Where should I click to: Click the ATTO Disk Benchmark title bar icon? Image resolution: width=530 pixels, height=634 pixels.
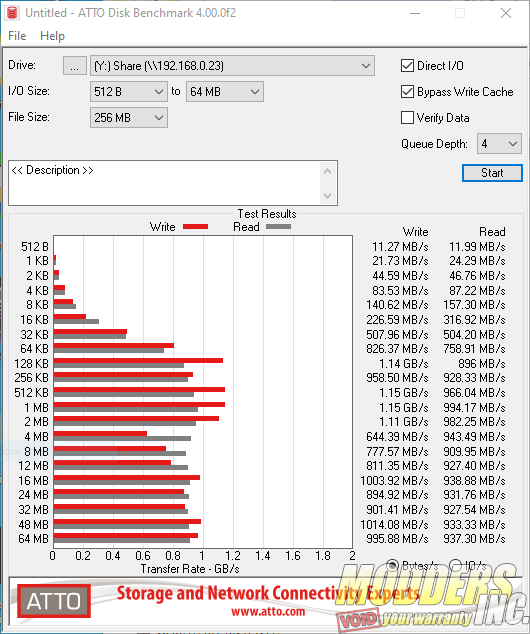coord(12,13)
